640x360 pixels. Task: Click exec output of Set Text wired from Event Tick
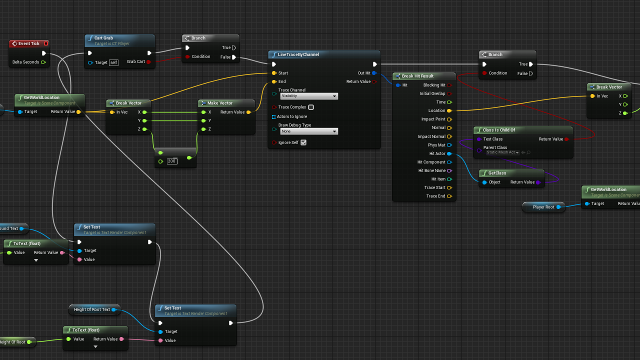(x=150, y=242)
